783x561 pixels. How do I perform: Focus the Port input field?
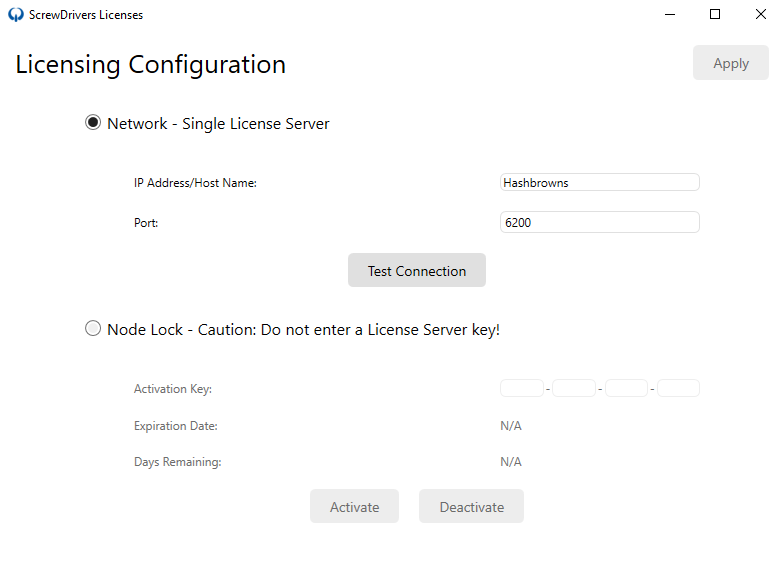click(x=600, y=222)
